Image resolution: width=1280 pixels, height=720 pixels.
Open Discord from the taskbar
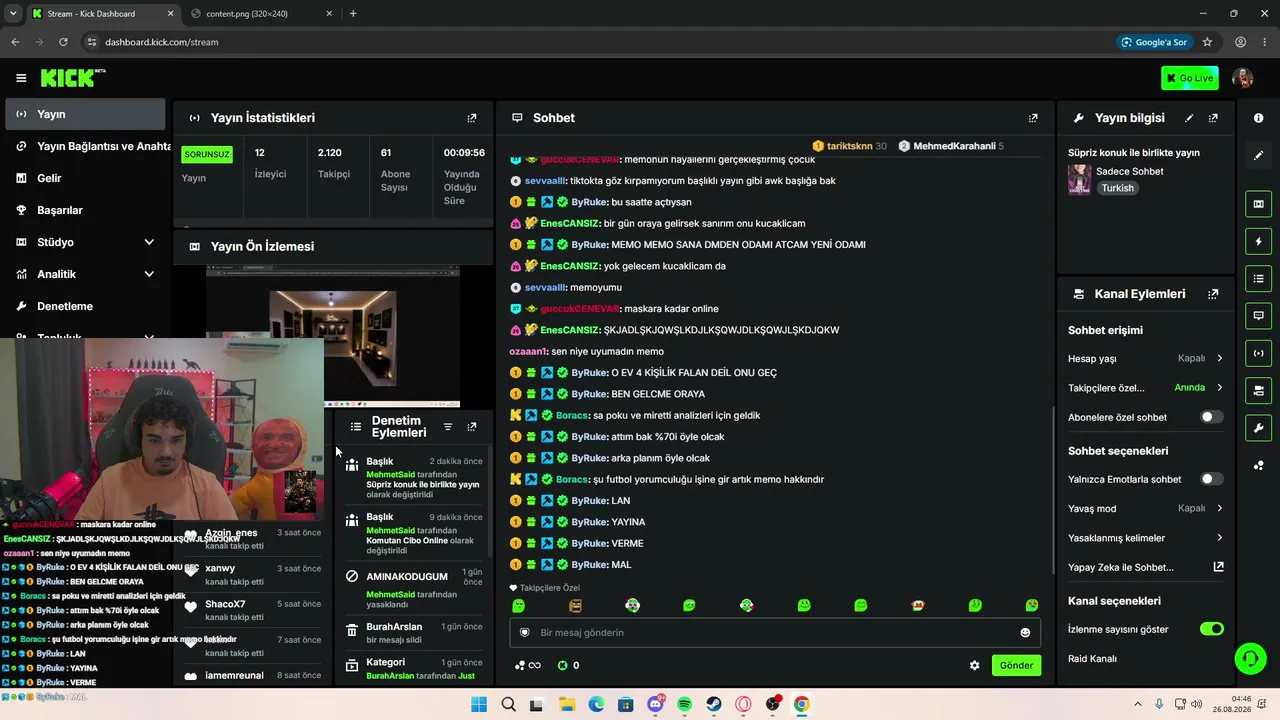[x=655, y=704]
